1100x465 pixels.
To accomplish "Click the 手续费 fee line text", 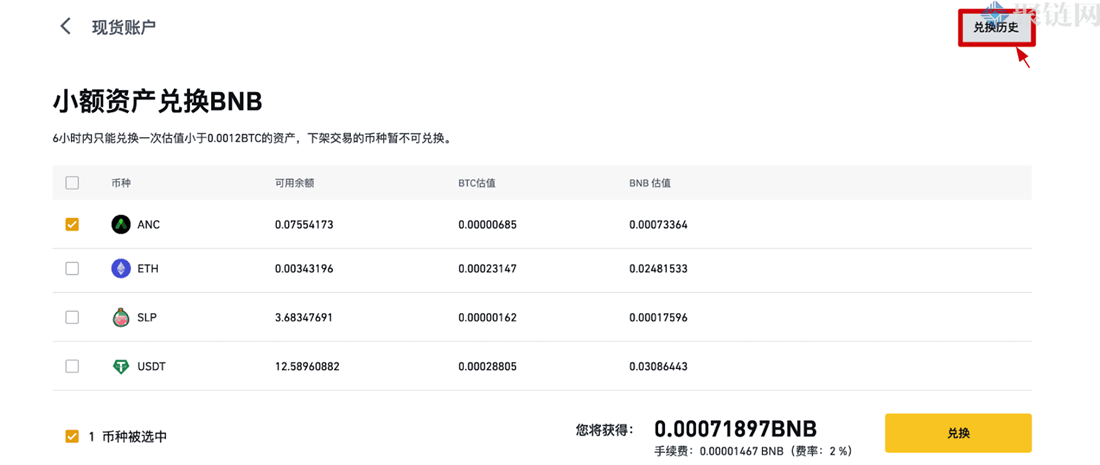I will point(753,452).
